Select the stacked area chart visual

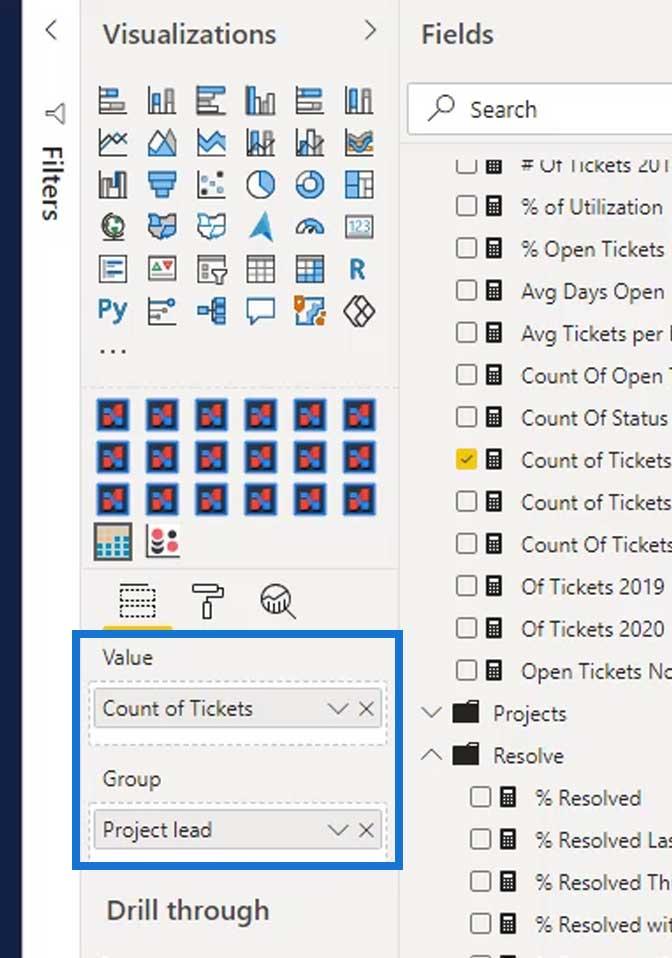pyautogui.click(x=211, y=143)
